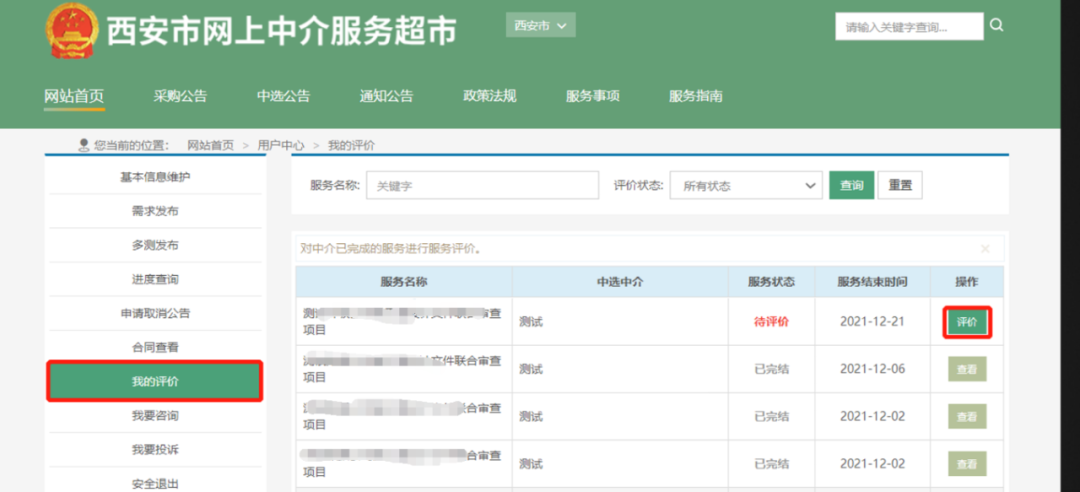
Task: Select 我要投诉 in sidebar
Action: pyautogui.click(x=155, y=450)
